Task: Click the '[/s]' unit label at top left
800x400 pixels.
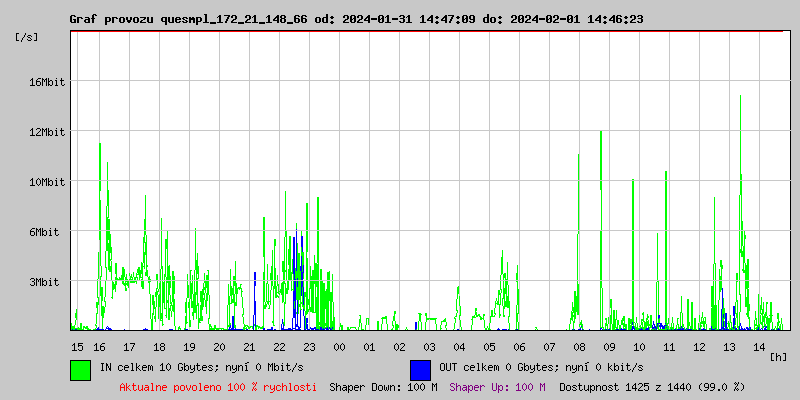Action: 28,37
